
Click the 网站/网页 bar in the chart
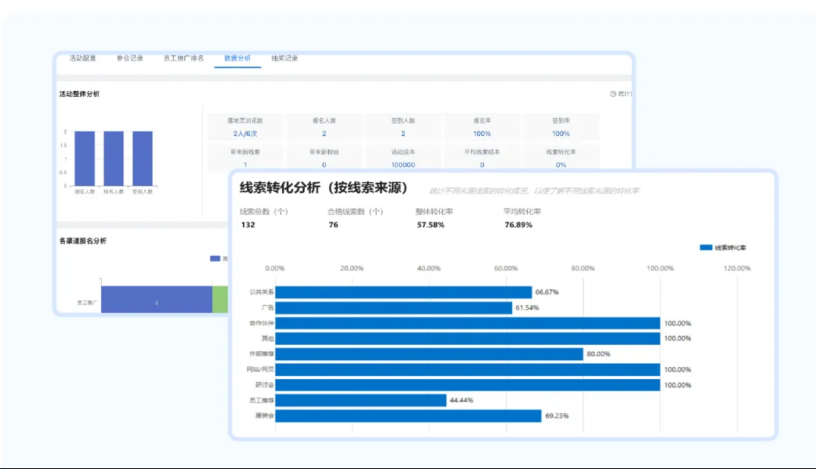[467, 370]
